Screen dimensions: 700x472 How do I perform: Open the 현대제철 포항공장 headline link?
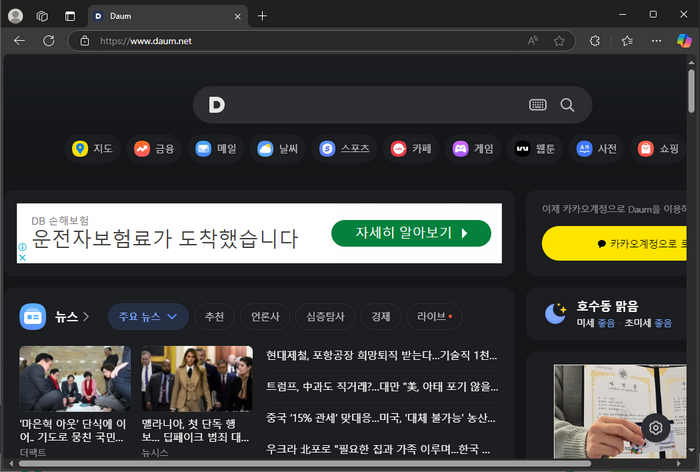tap(381, 355)
